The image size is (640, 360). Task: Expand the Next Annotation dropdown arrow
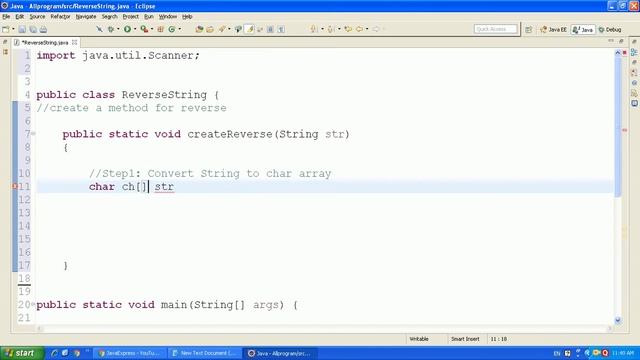click(322, 29)
